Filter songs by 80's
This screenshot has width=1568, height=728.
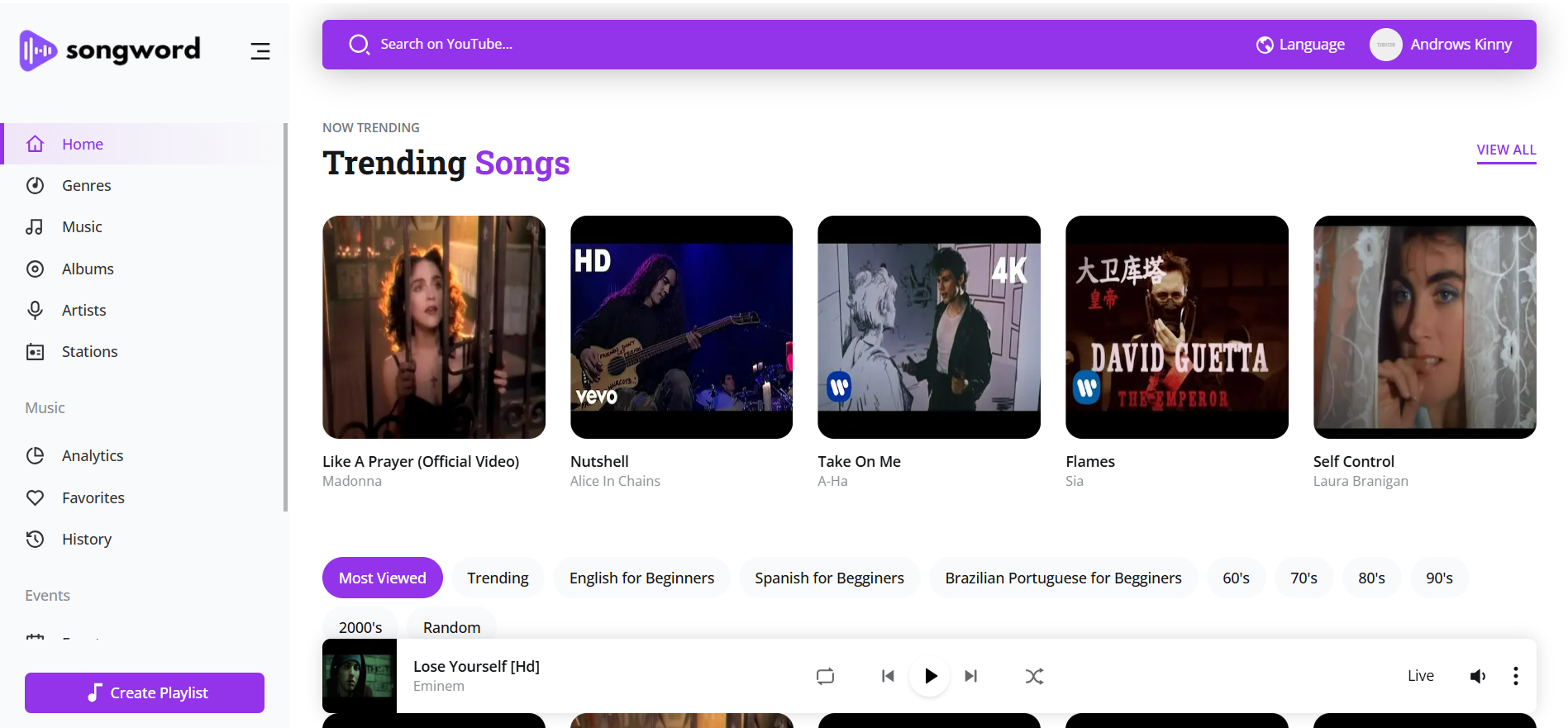click(1371, 578)
